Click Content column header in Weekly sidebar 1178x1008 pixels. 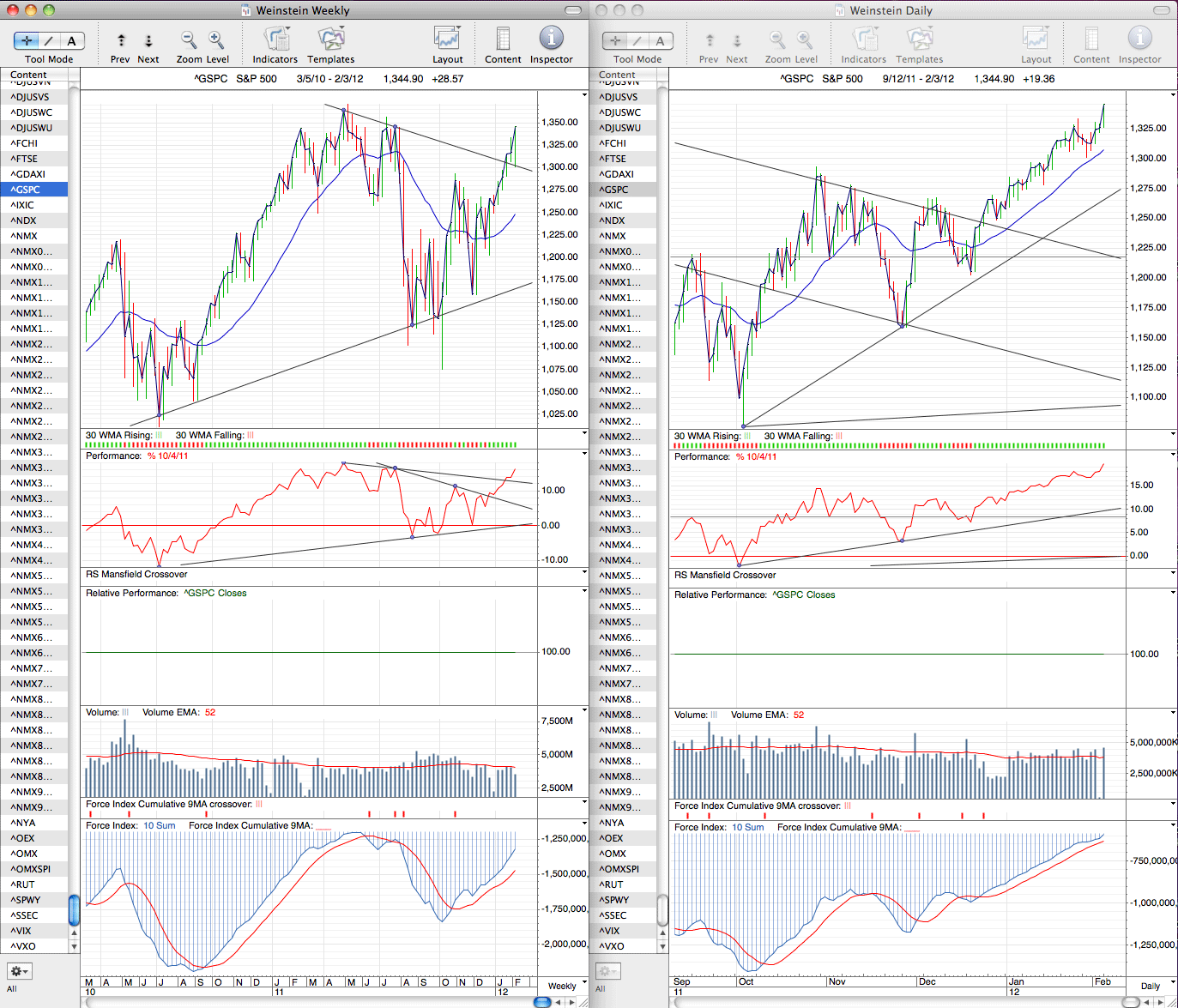pyautogui.click(x=34, y=75)
